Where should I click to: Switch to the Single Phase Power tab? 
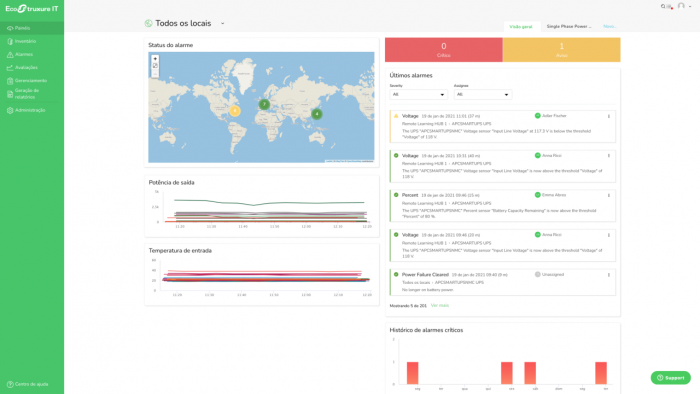tap(569, 26)
